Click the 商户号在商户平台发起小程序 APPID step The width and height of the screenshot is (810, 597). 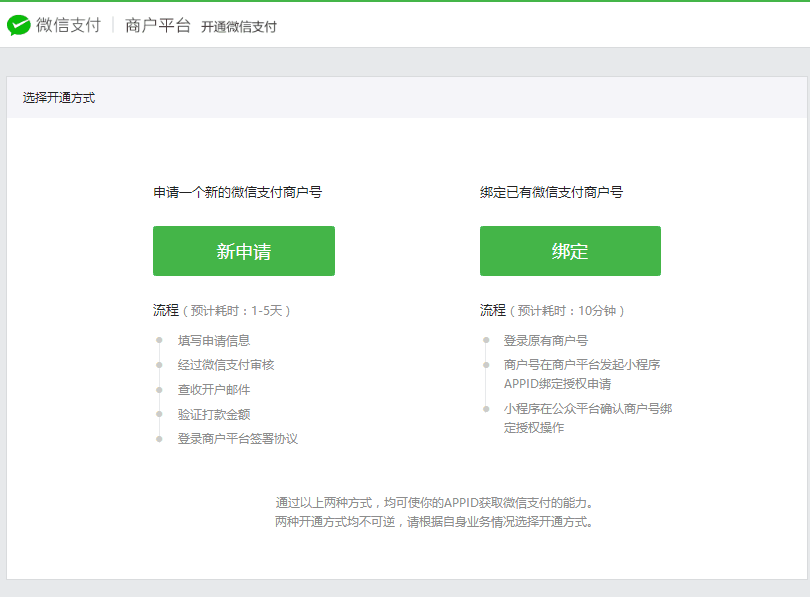pos(582,374)
